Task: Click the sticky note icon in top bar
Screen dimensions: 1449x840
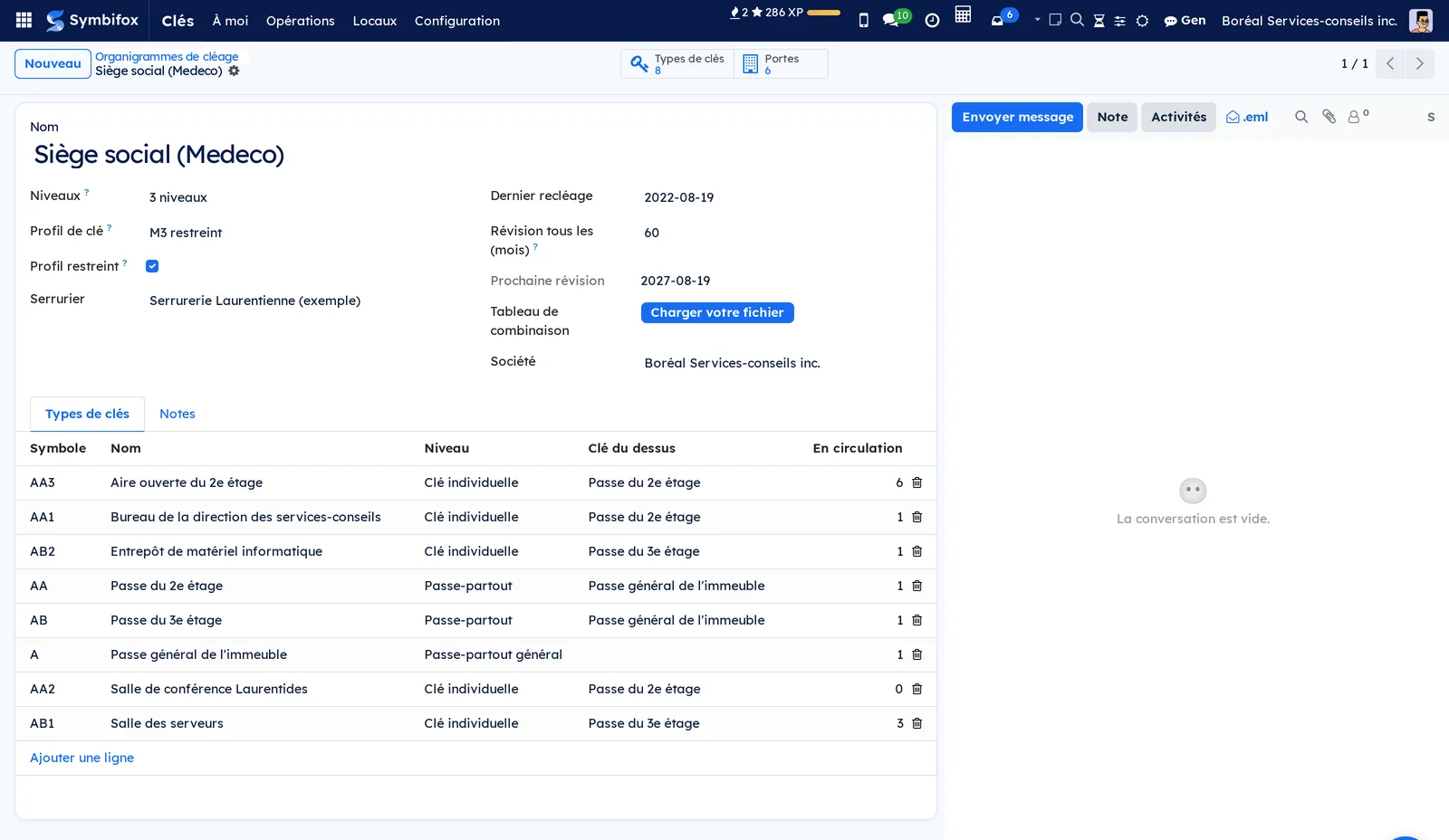Action: pyautogui.click(x=1055, y=19)
